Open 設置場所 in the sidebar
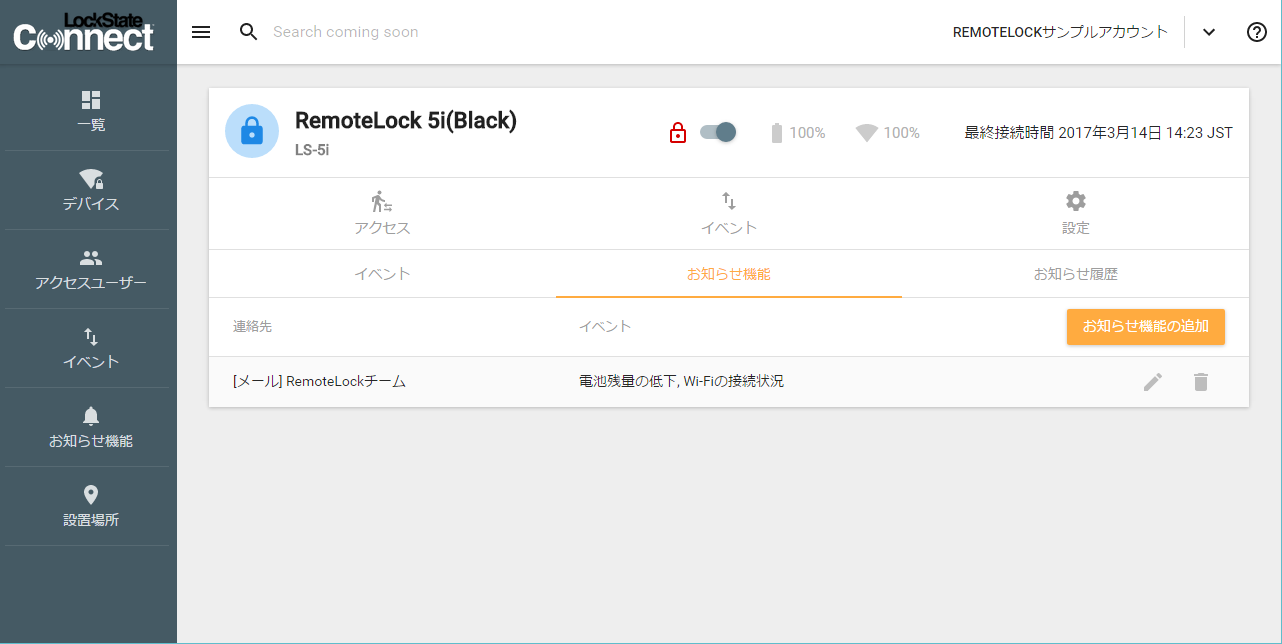The height and width of the screenshot is (644, 1282). (91, 506)
